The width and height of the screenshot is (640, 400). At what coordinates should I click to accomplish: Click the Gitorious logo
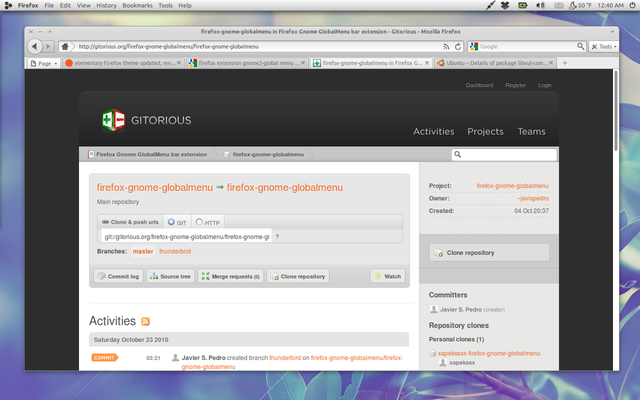tap(146, 120)
